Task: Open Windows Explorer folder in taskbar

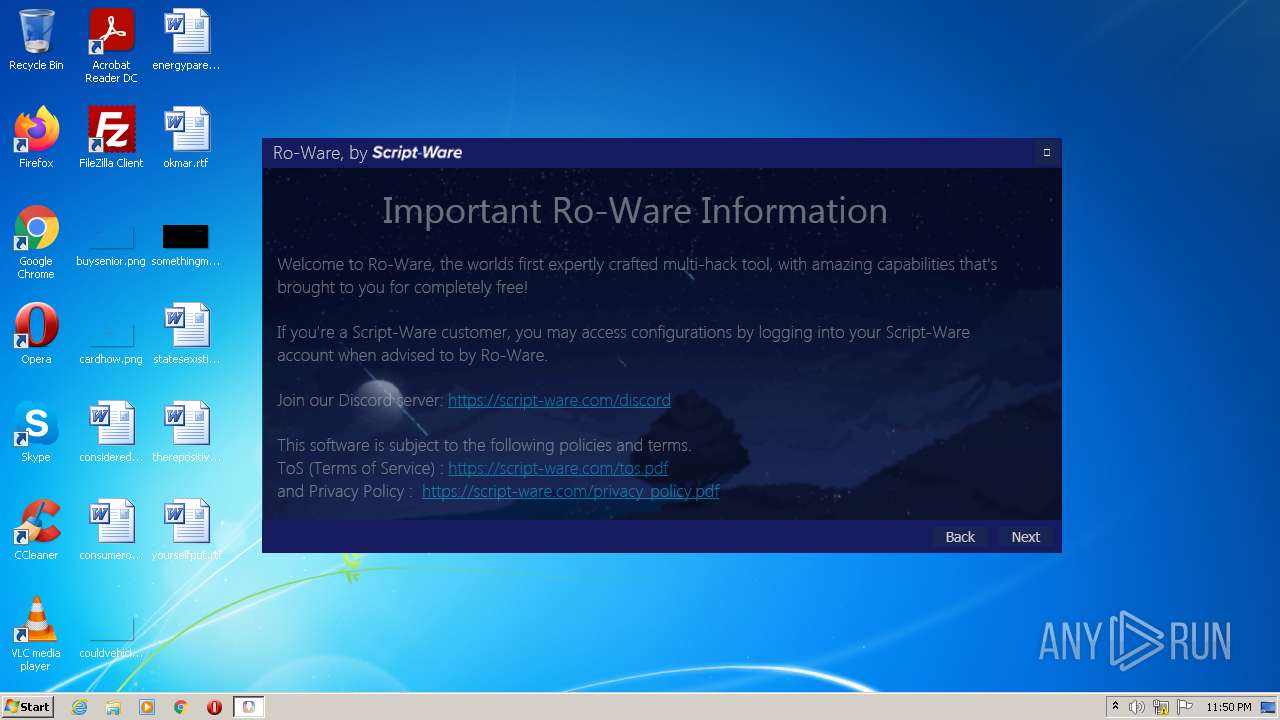Action: (x=113, y=707)
